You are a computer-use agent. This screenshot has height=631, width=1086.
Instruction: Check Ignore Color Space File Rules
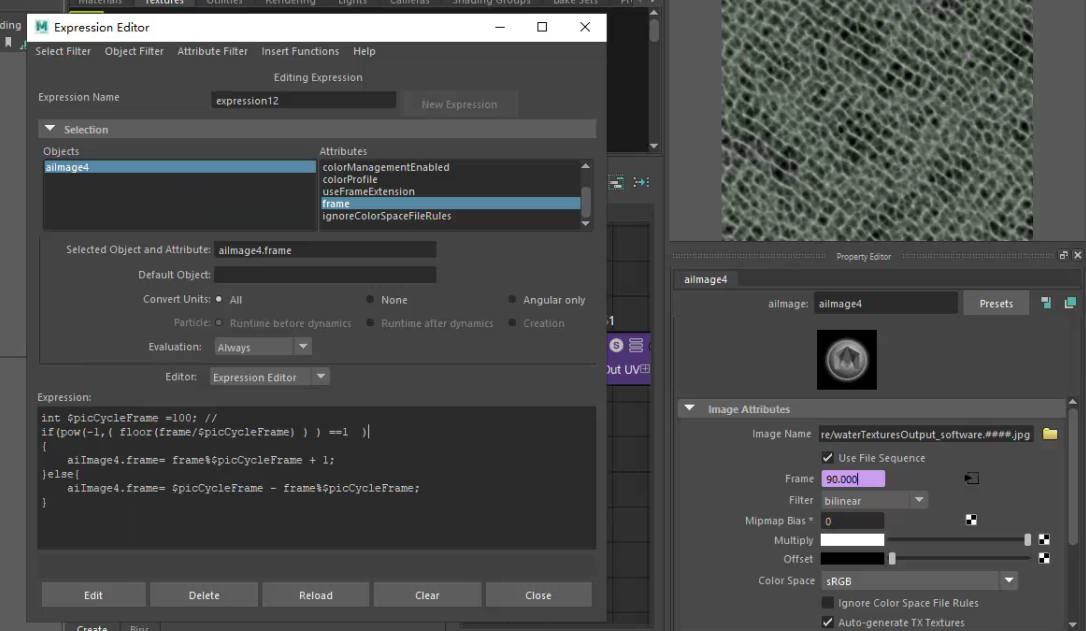[828, 603]
